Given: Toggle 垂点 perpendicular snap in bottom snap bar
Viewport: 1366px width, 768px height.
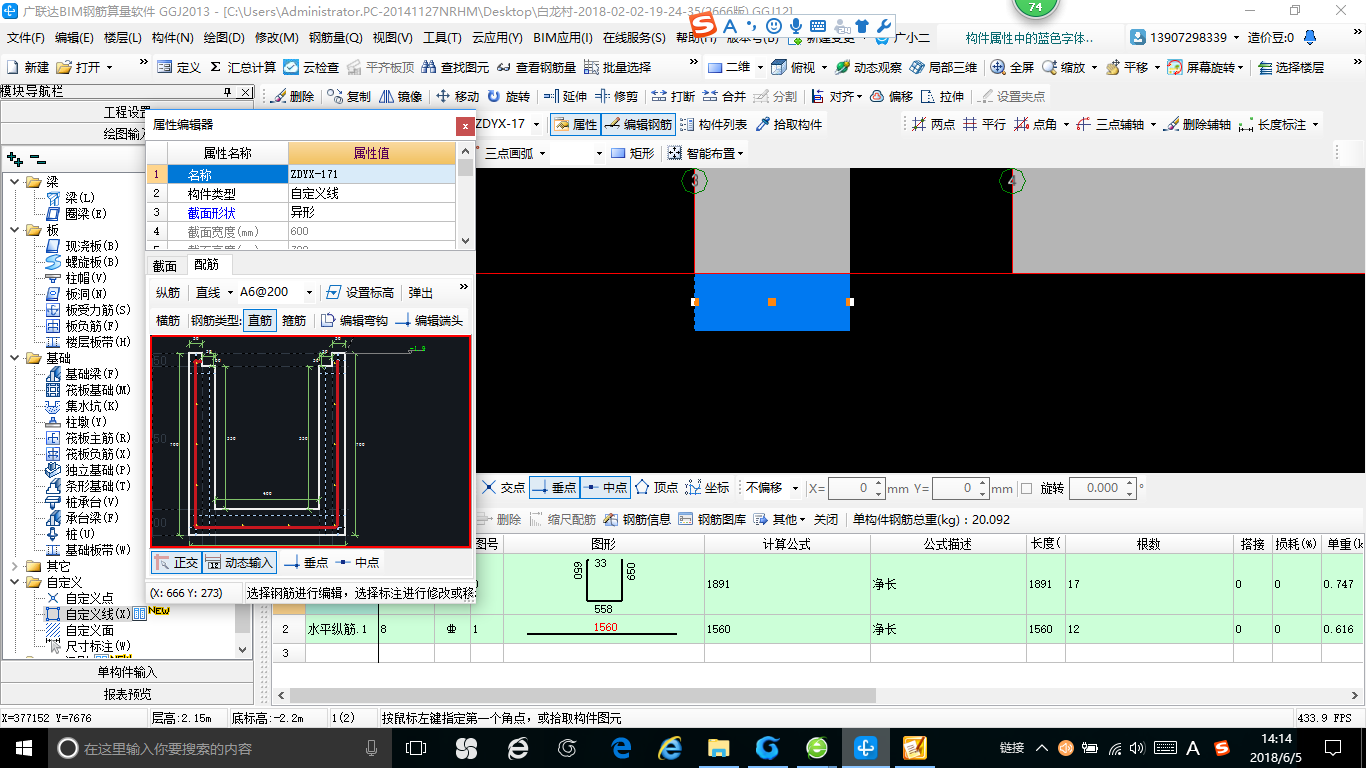Looking at the screenshot, I should (554, 487).
